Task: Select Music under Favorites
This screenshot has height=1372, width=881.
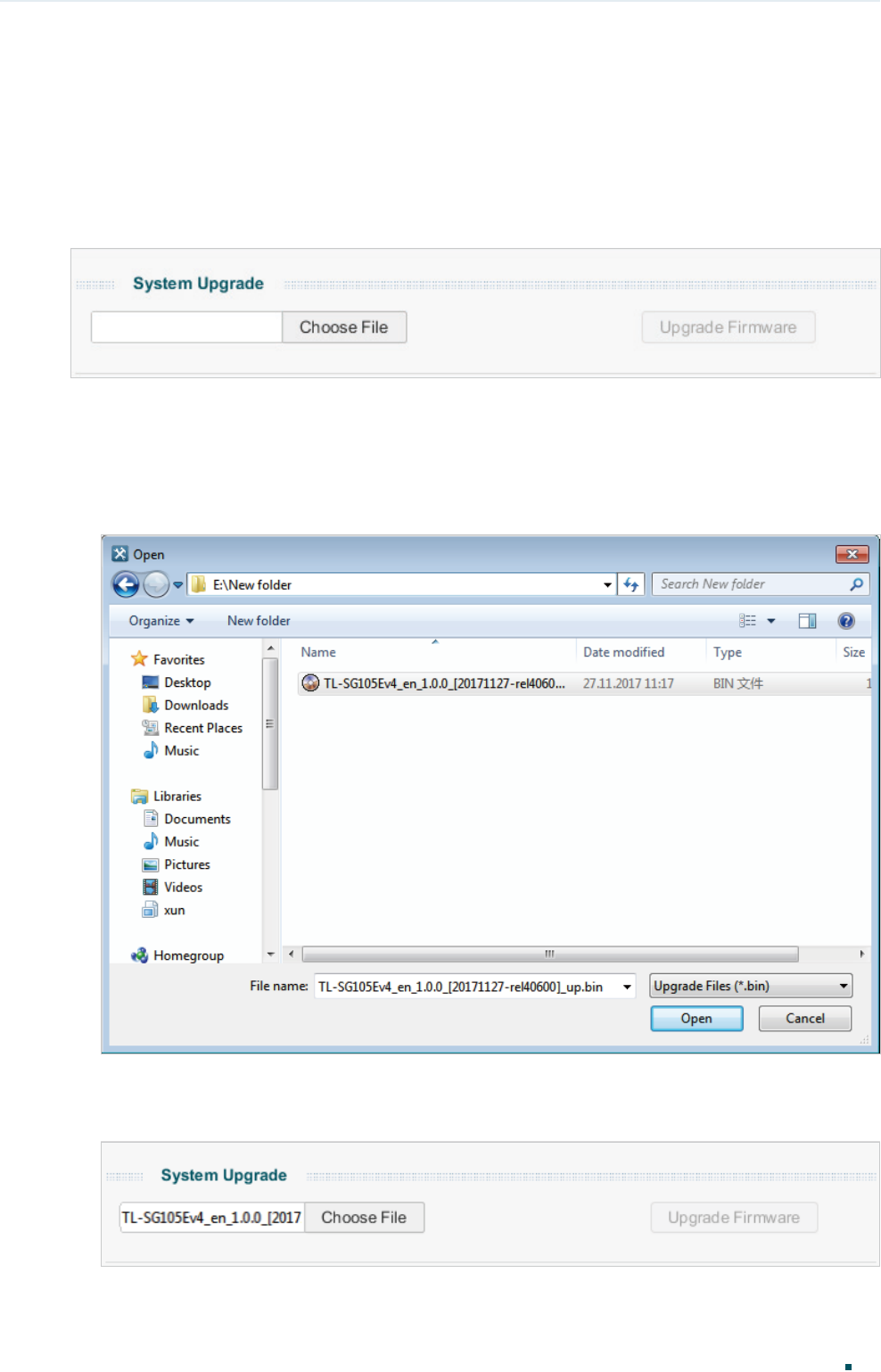Action: click(182, 751)
